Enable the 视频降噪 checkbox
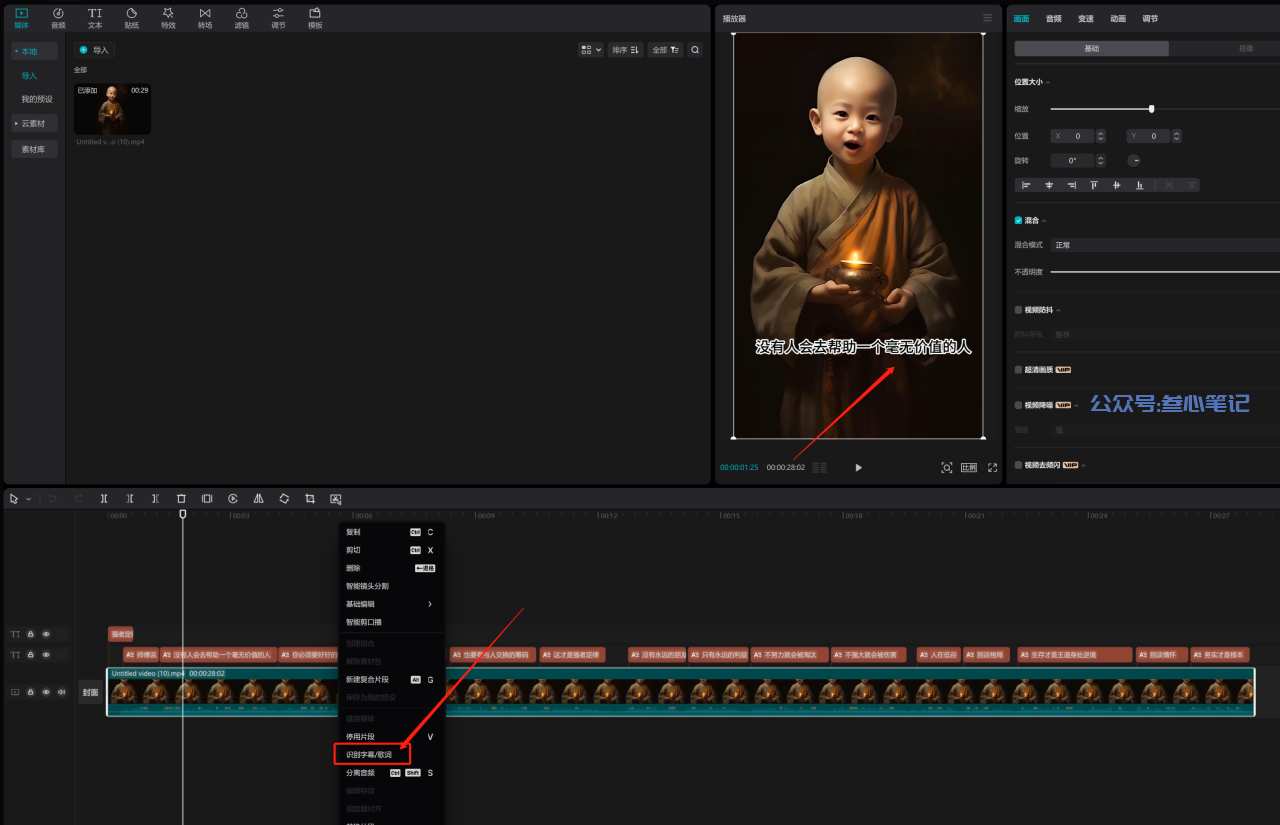The width and height of the screenshot is (1280, 825). [1018, 405]
